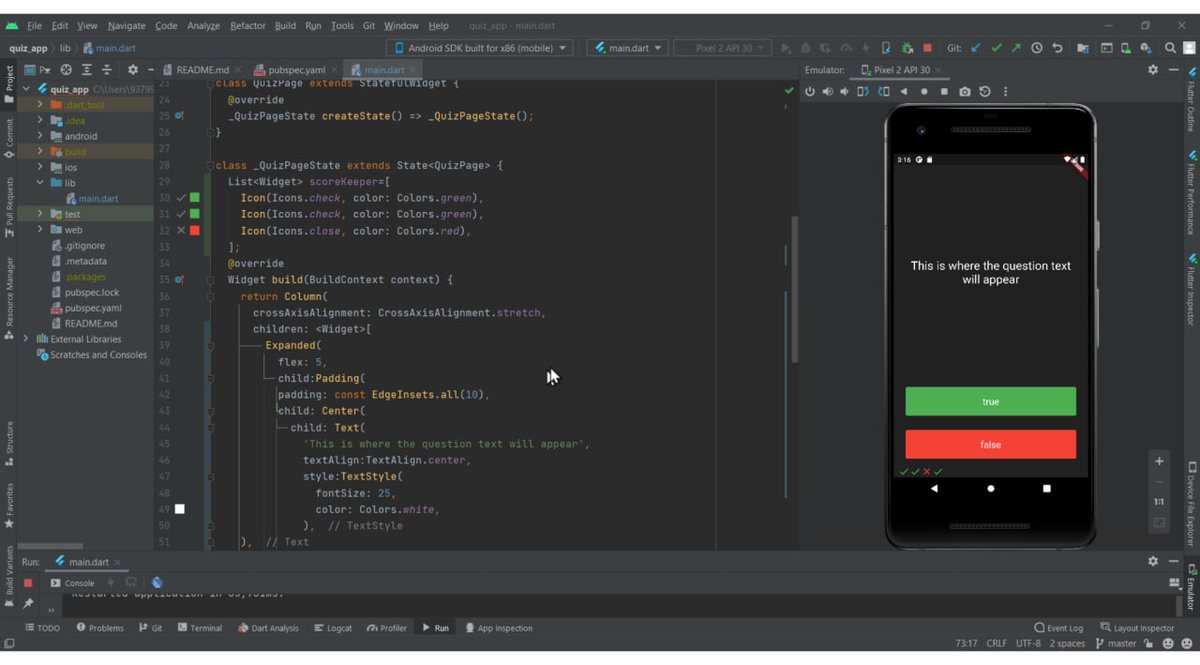Open Project panel options gear
Image resolution: width=1200 pixels, height=665 pixels.
click(133, 70)
